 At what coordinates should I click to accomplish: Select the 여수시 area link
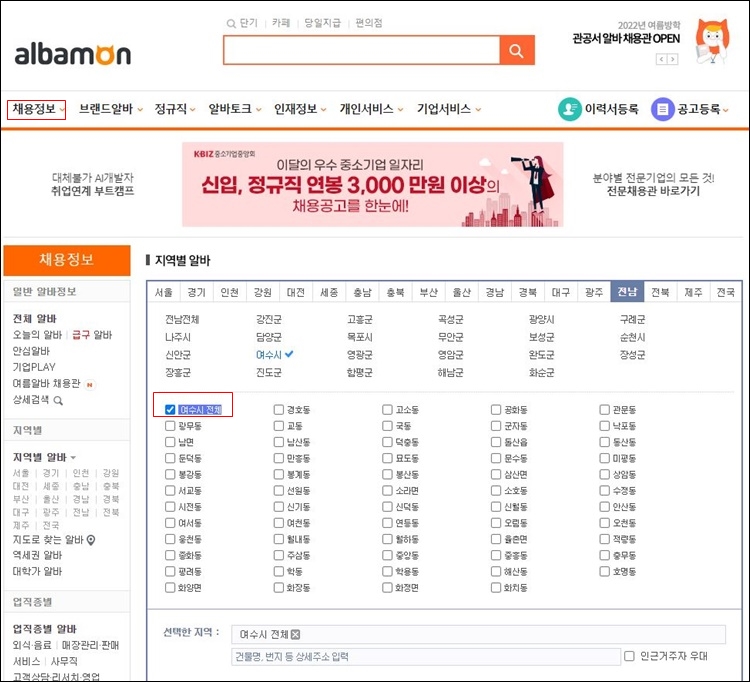[269, 354]
